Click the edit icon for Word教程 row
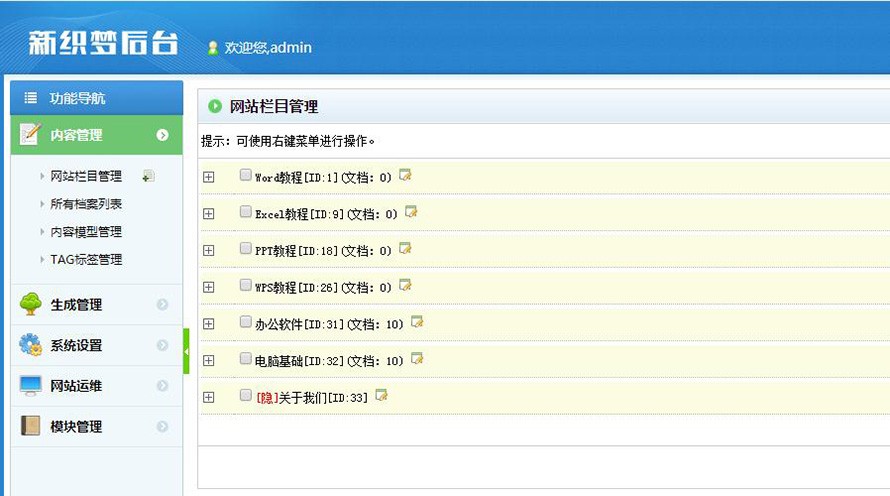 (x=405, y=175)
